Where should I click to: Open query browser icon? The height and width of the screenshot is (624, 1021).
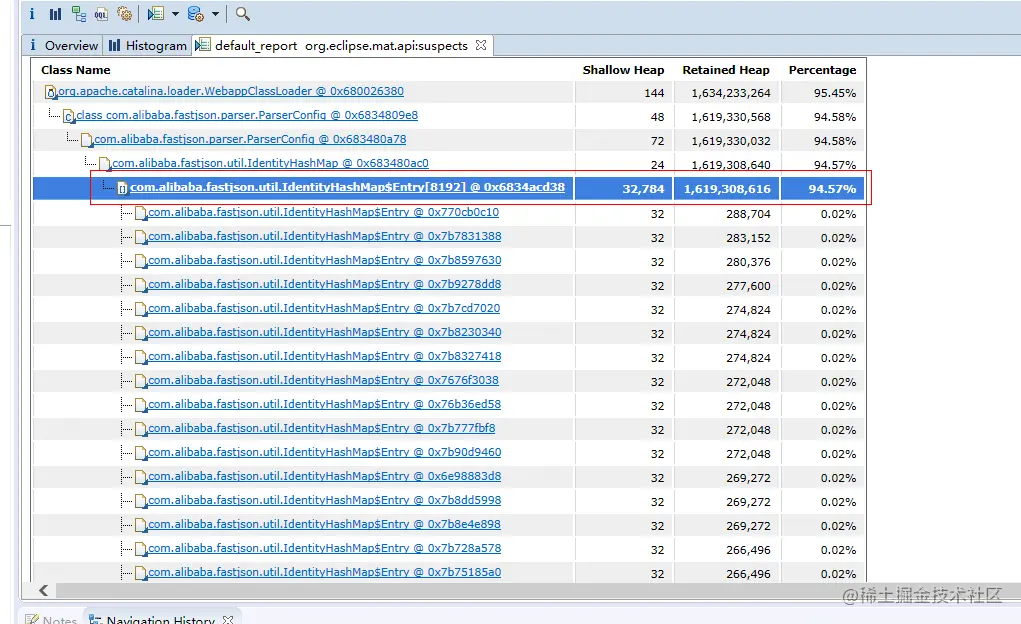tap(195, 14)
